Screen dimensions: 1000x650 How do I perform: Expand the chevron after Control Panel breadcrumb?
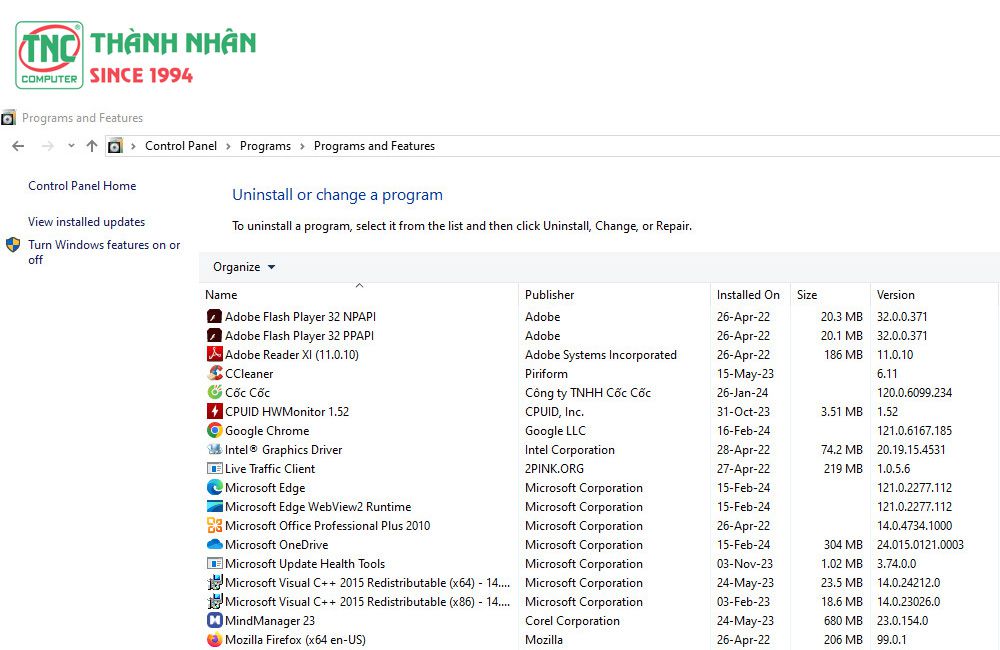coord(228,146)
